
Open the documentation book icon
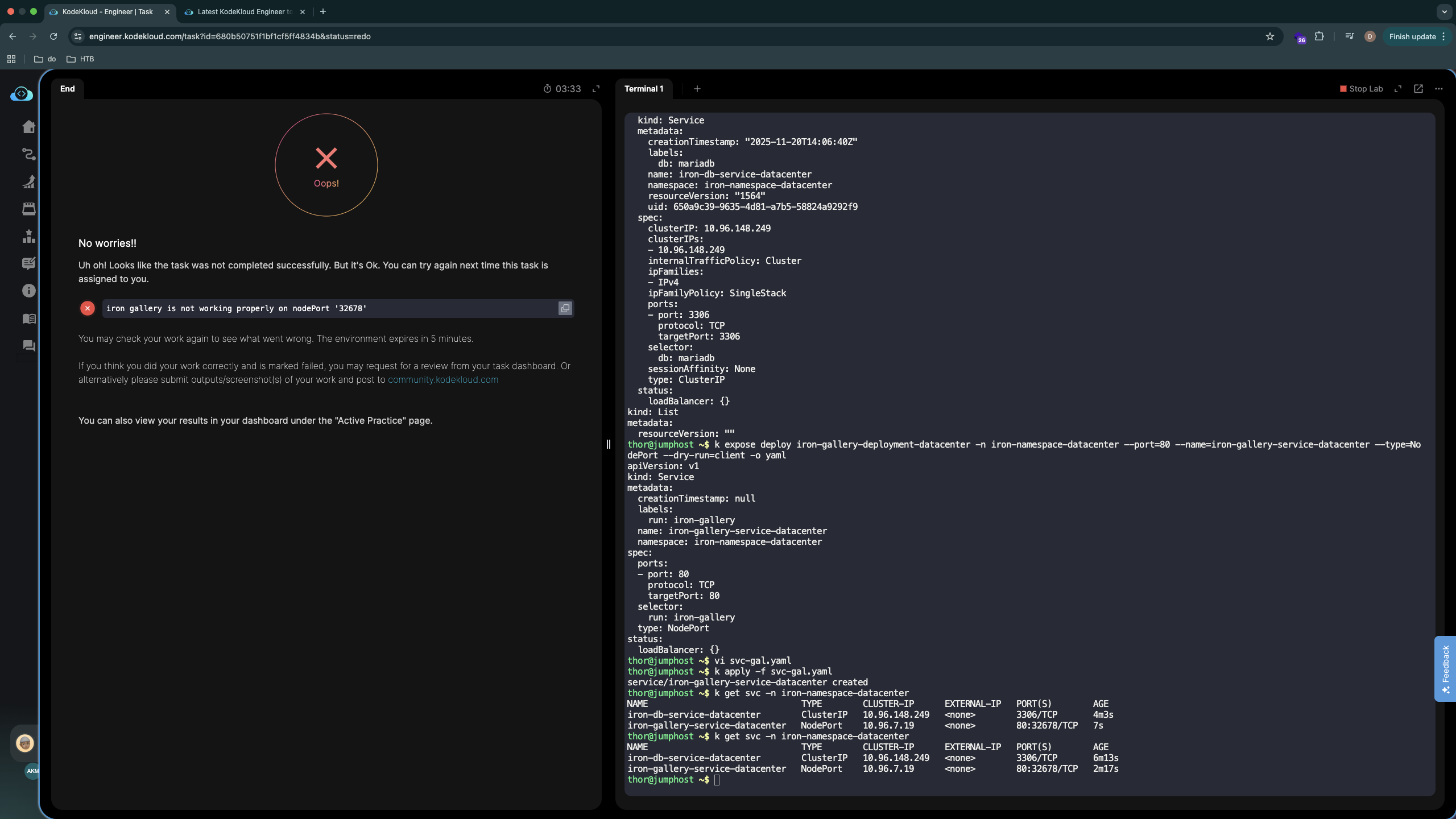point(28,318)
